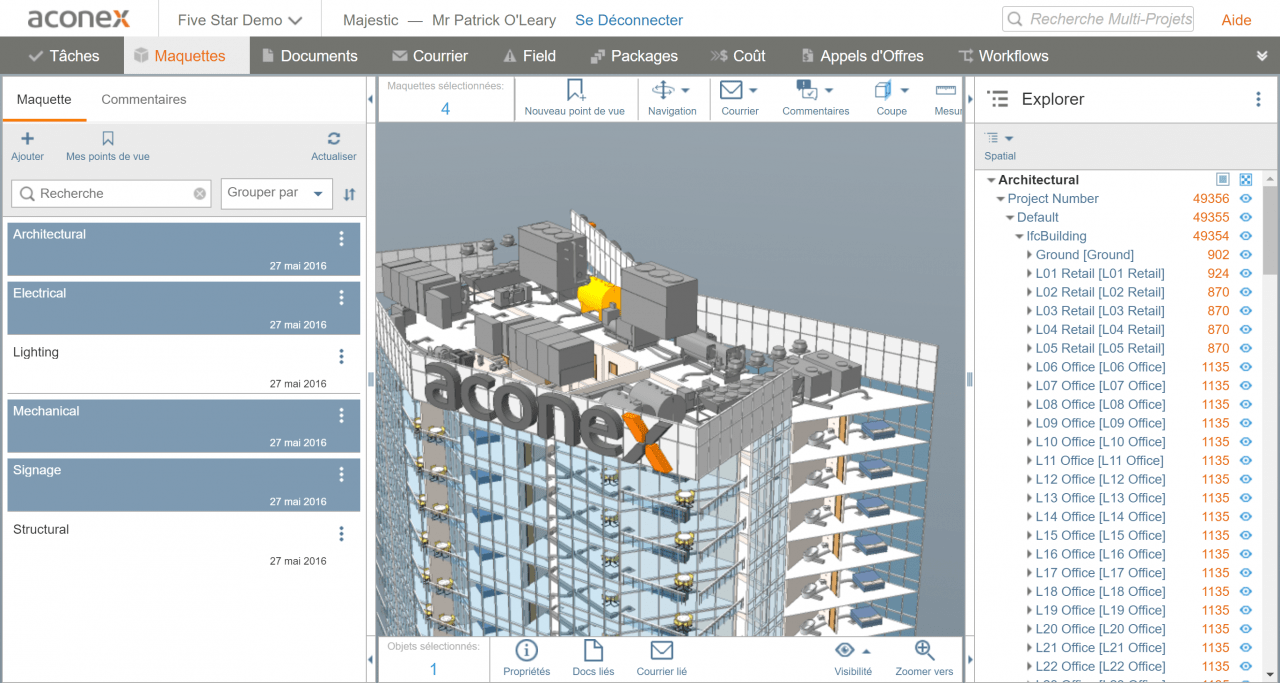Screen dimensions: 1280x683
Task: Open the Lighting model options menu
Action: coord(341,356)
